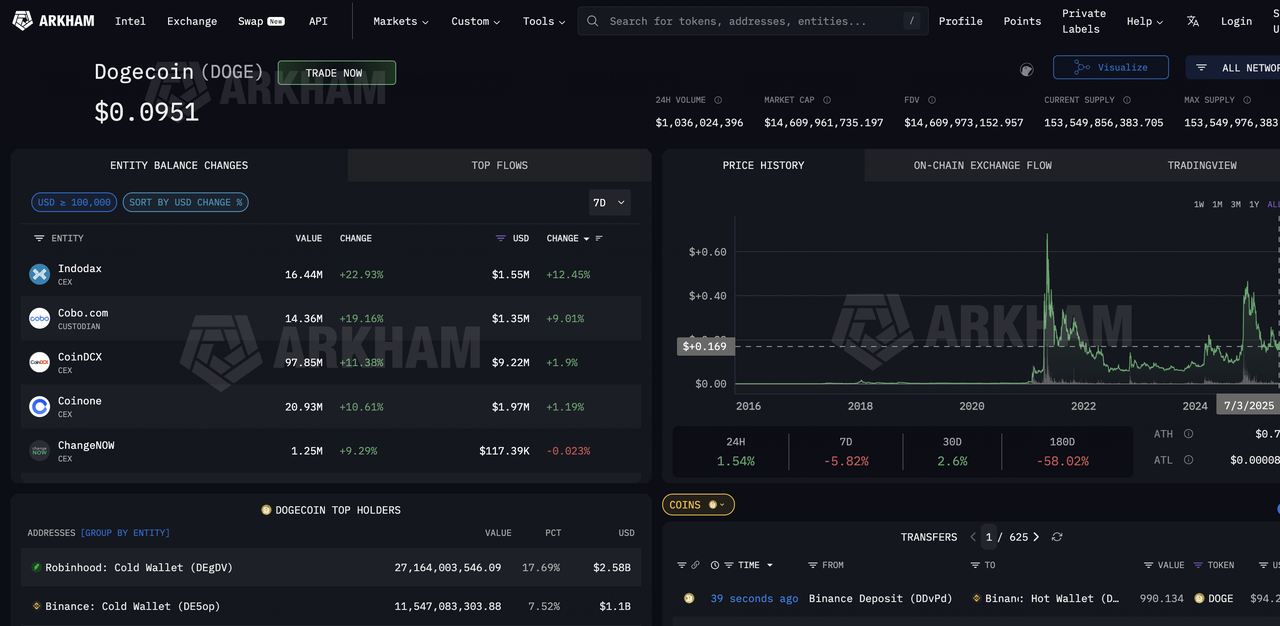Viewport: 1280px width, 626px height.
Task: Toggle the USD ≥ 100,000 filter chip
Action: click(74, 202)
